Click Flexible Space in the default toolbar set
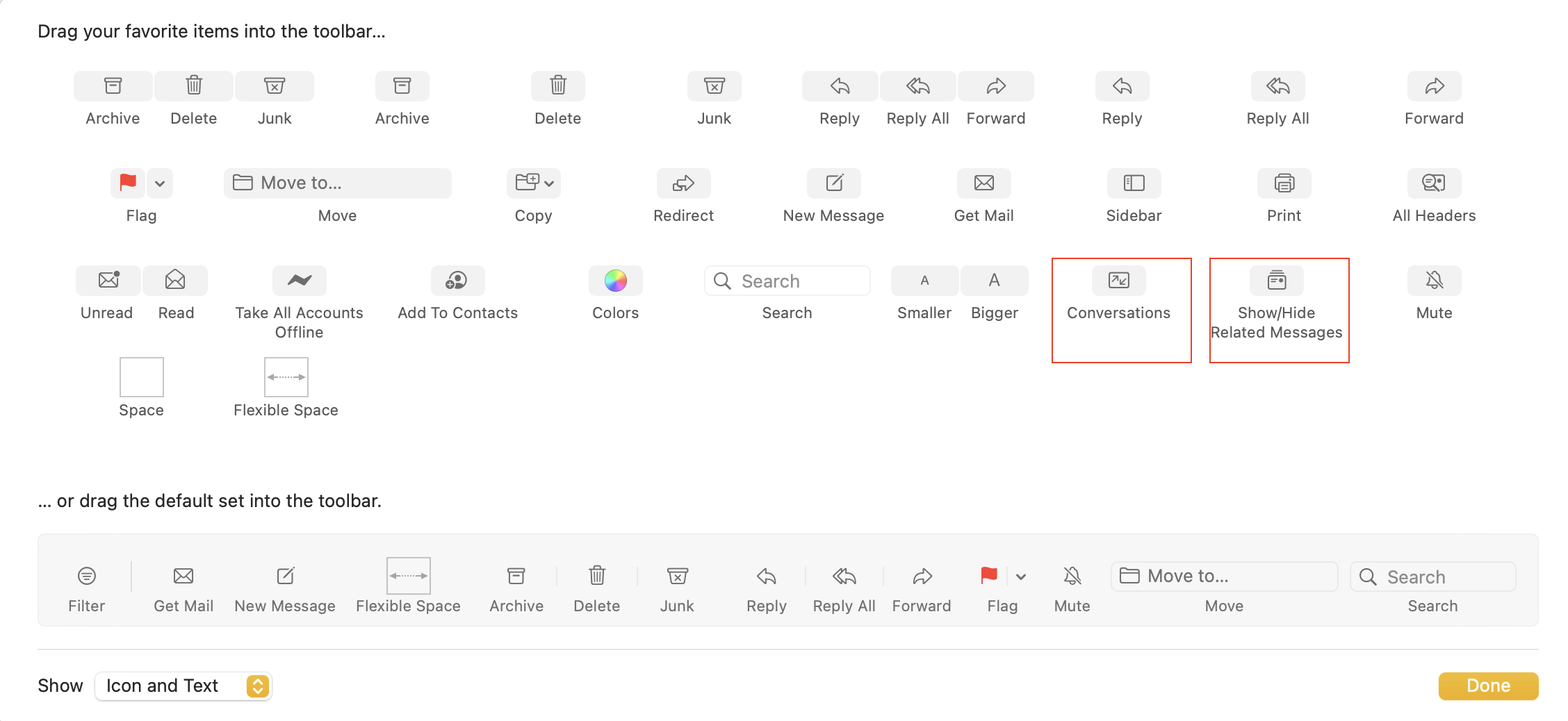Screen dimensions: 1568x721 point(409,576)
